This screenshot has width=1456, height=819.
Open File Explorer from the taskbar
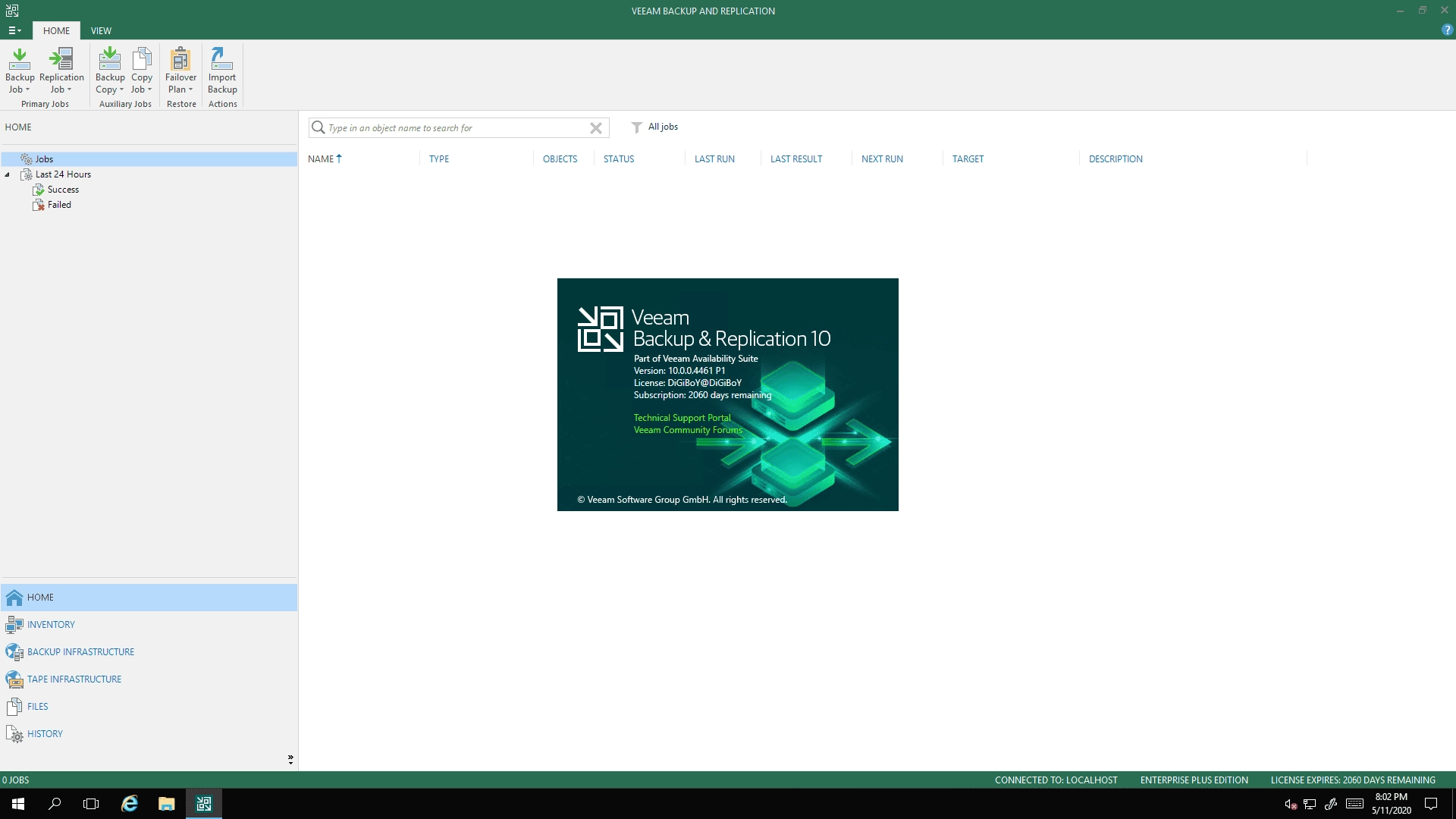pos(166,804)
